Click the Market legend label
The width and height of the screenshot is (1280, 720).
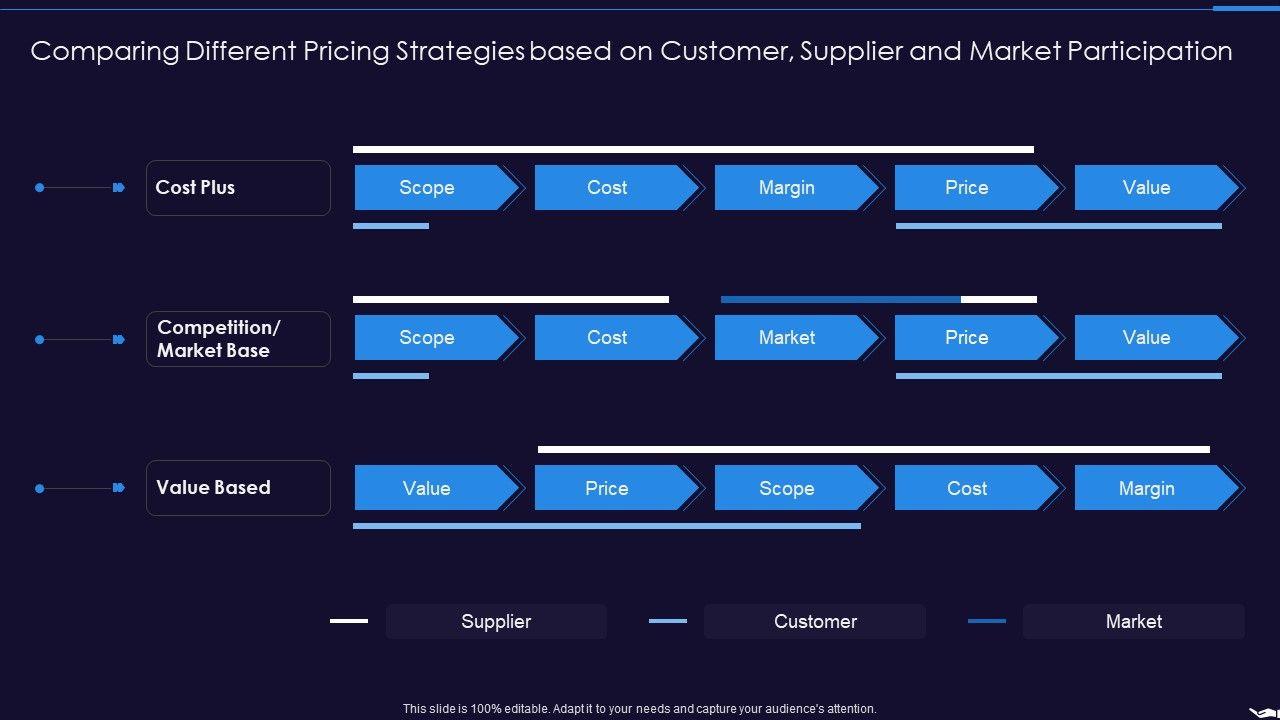click(1133, 621)
